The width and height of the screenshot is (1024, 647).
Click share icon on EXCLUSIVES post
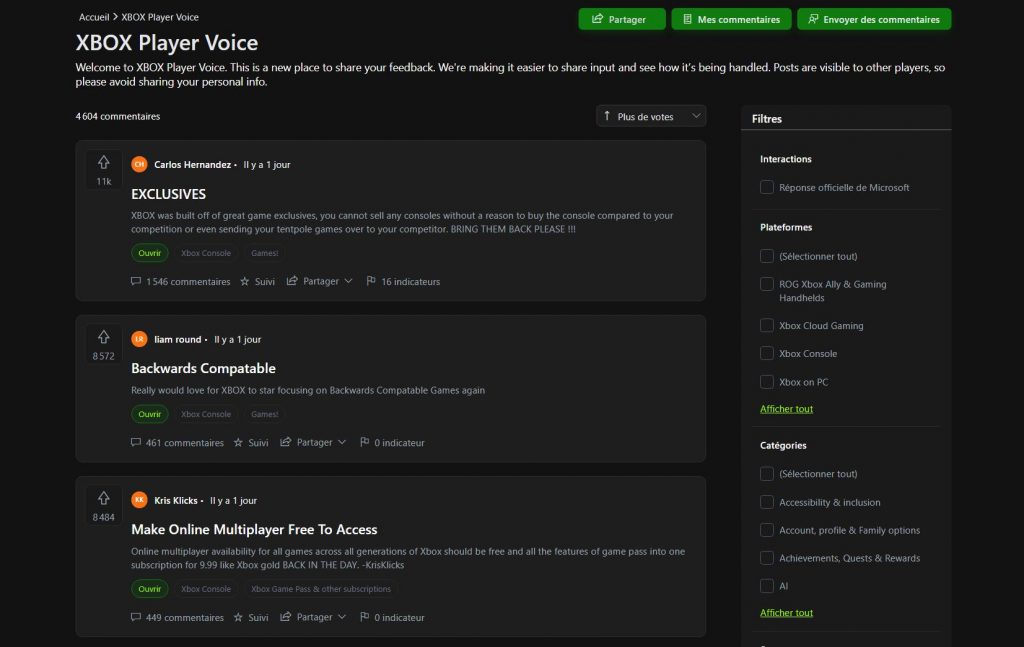[x=292, y=281]
